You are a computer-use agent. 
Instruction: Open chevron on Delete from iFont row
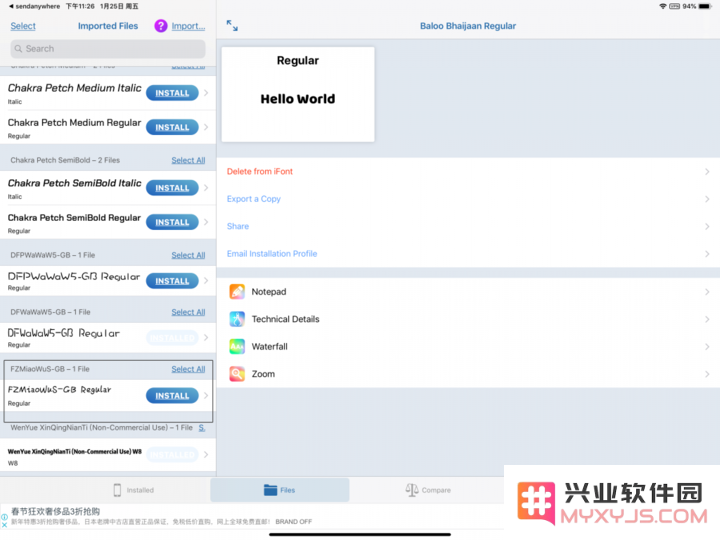(707, 172)
